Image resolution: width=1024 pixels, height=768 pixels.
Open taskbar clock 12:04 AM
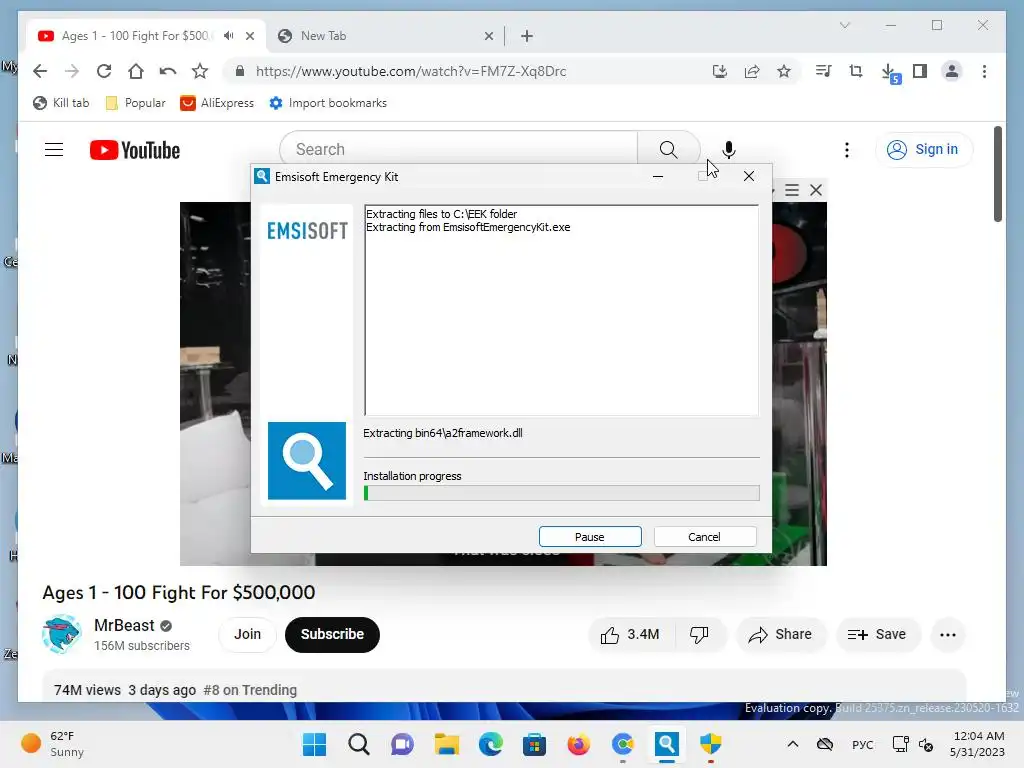pos(977,744)
